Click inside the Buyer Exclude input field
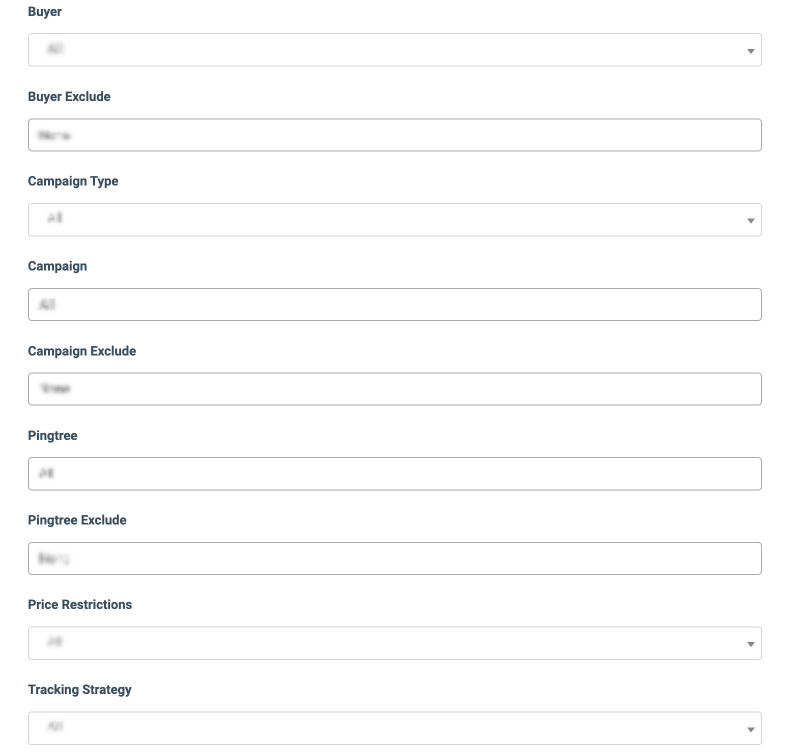This screenshot has width=788, height=753. point(394,135)
